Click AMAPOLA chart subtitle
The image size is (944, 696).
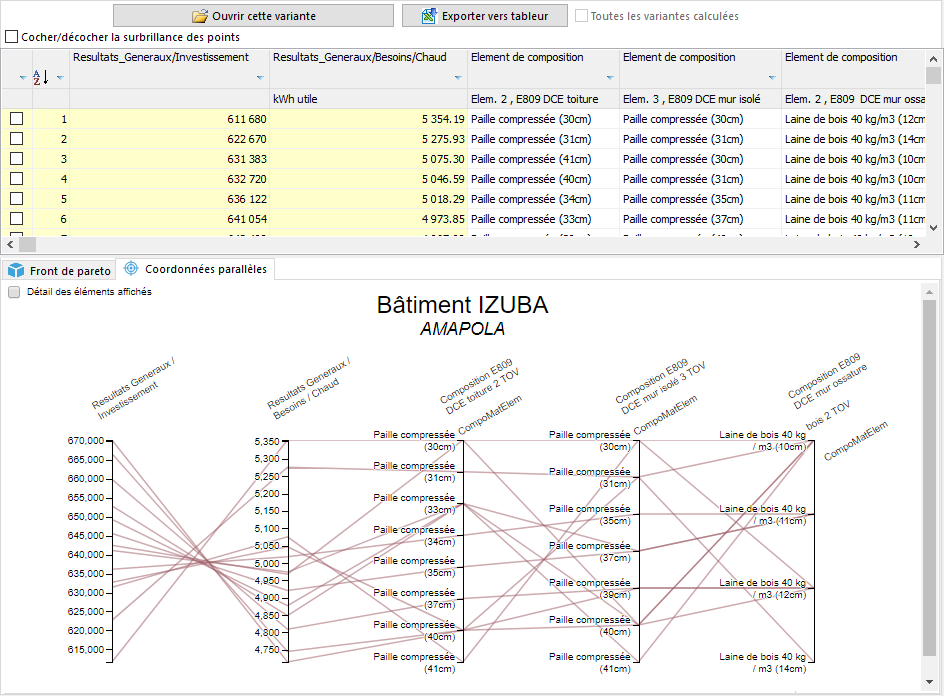(462, 329)
